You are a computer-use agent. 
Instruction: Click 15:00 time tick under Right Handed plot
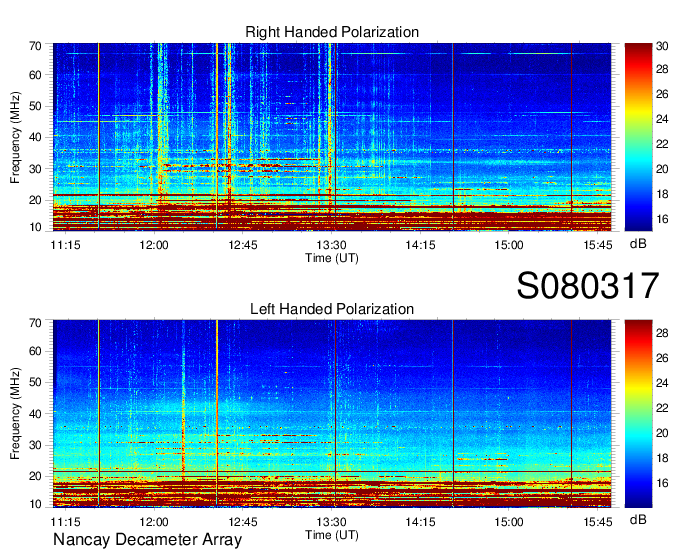pos(509,245)
